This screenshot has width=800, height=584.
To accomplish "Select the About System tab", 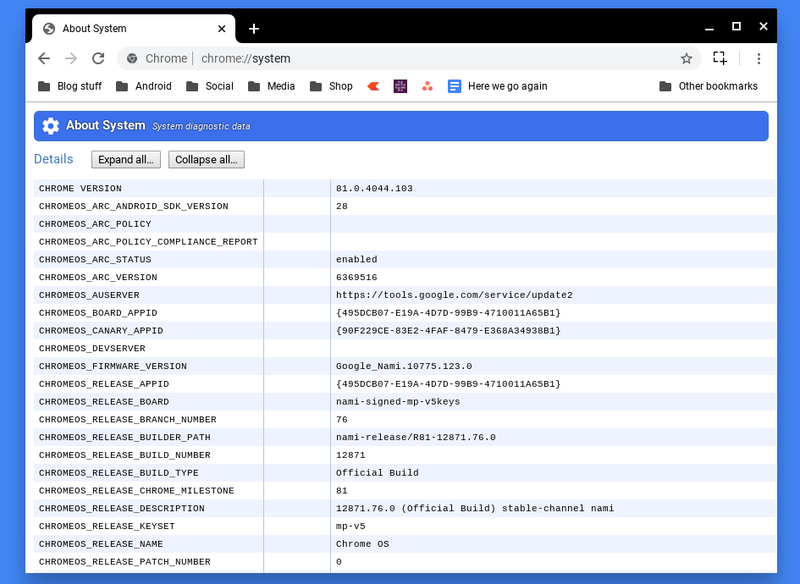I will point(134,29).
